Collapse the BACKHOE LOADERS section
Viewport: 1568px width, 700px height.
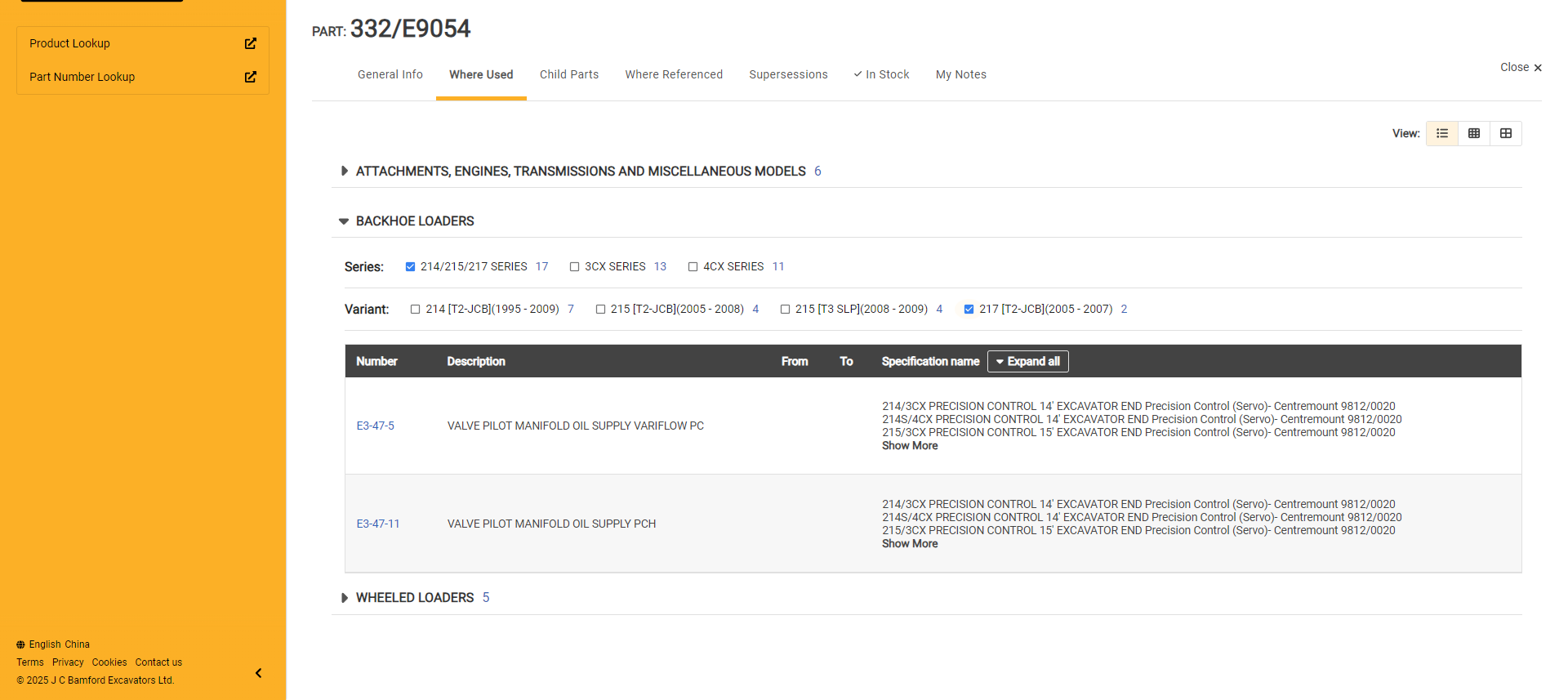345,221
